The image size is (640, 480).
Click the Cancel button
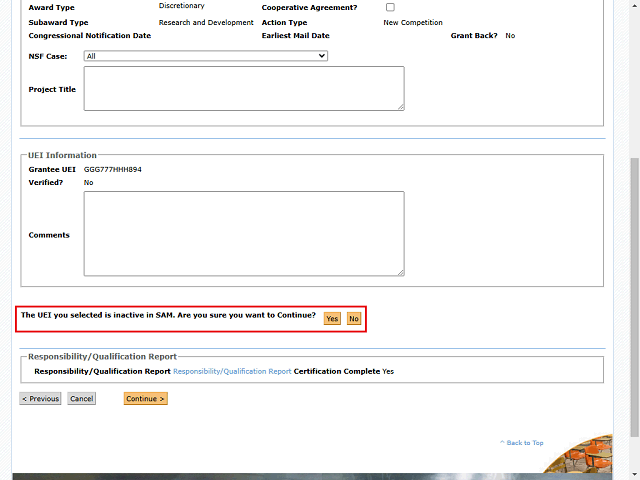pos(82,399)
